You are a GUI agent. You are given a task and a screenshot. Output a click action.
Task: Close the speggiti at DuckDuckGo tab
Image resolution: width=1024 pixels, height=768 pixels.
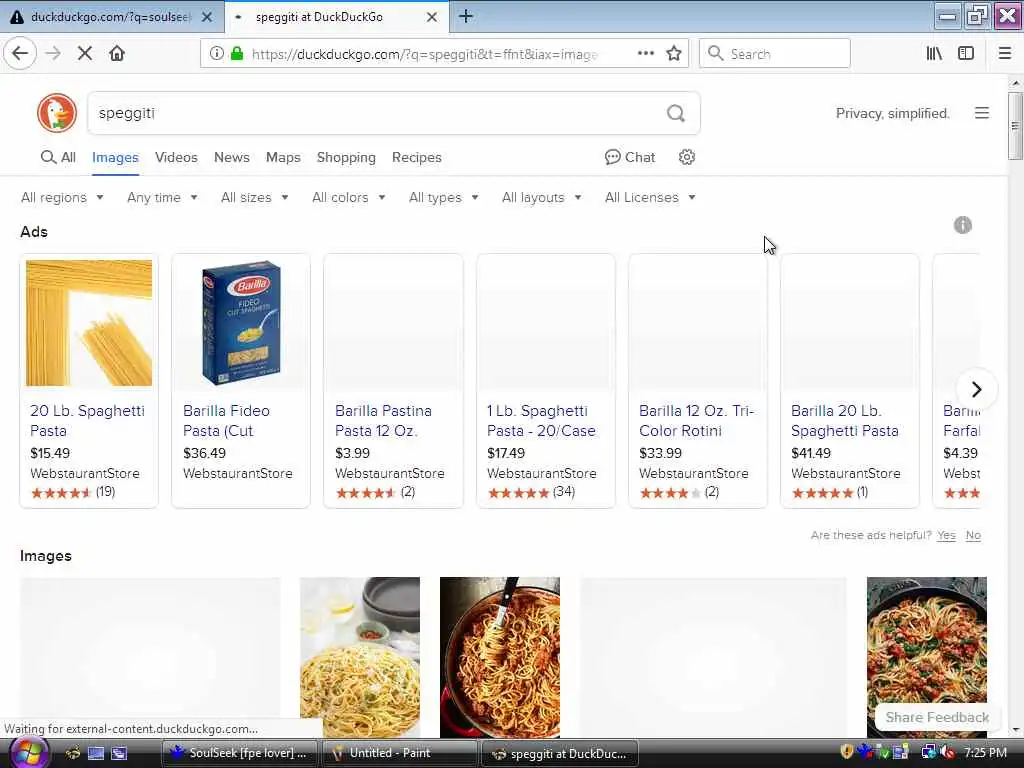(432, 17)
